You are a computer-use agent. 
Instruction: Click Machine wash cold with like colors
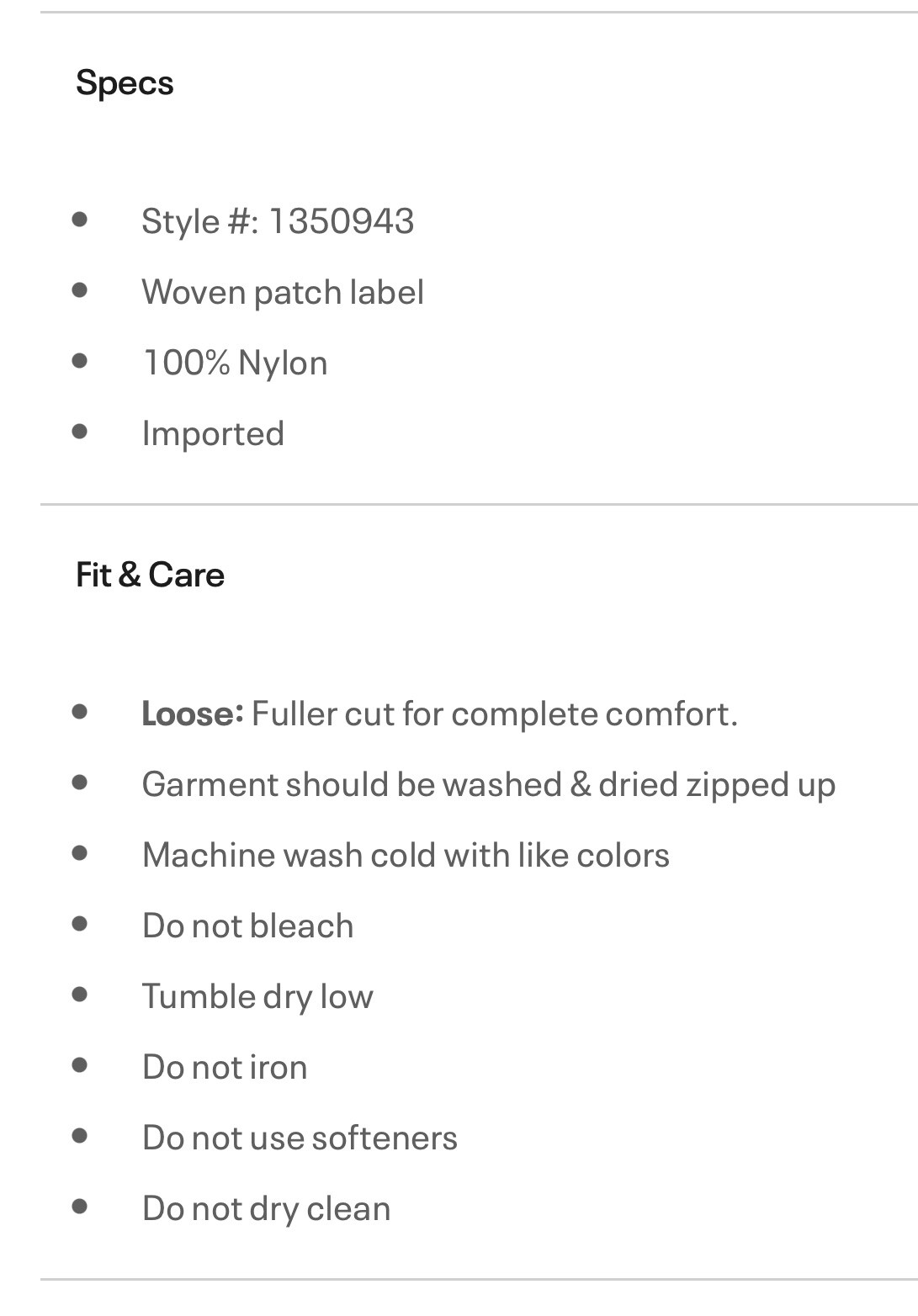pyautogui.click(x=406, y=855)
